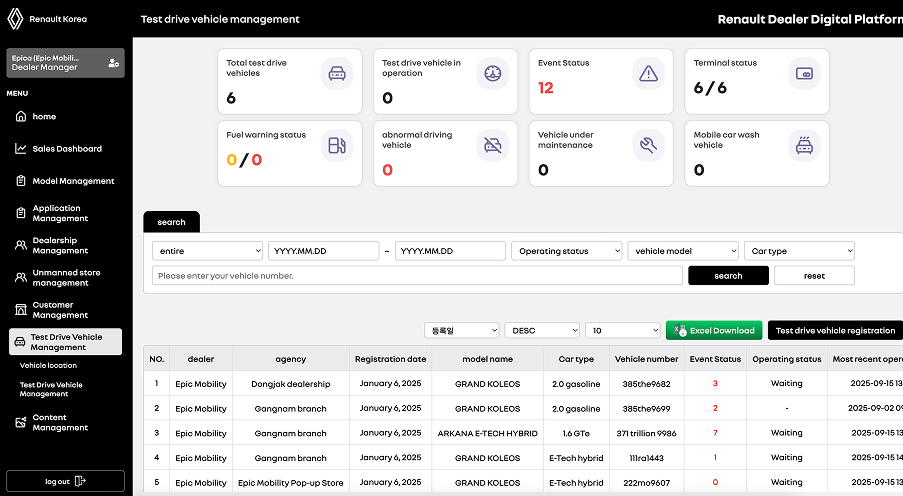Open Sales Dashboard in the sidebar
This screenshot has height=496, width=903.
pos(66,149)
